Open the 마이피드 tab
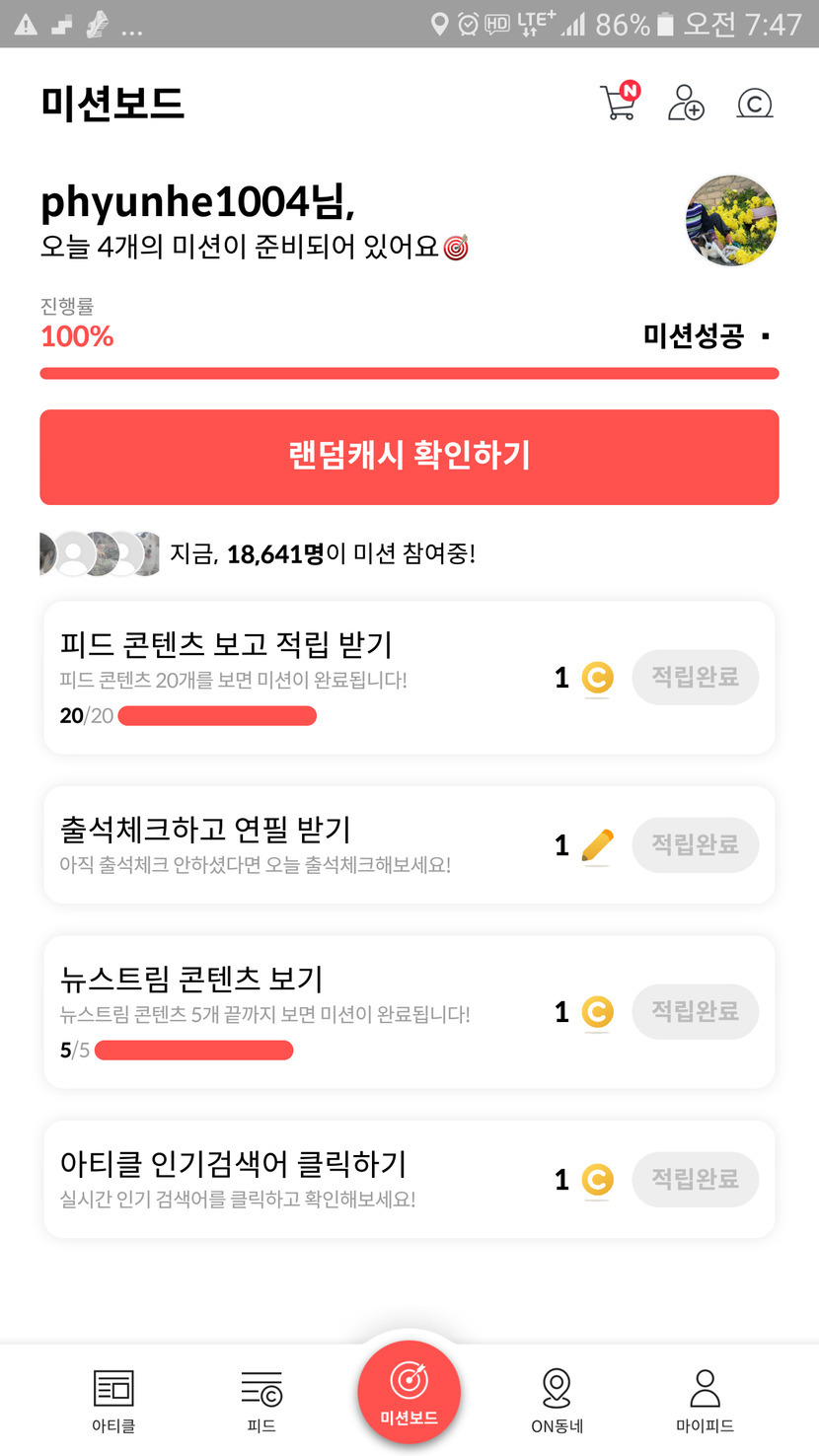 pyautogui.click(x=705, y=1400)
